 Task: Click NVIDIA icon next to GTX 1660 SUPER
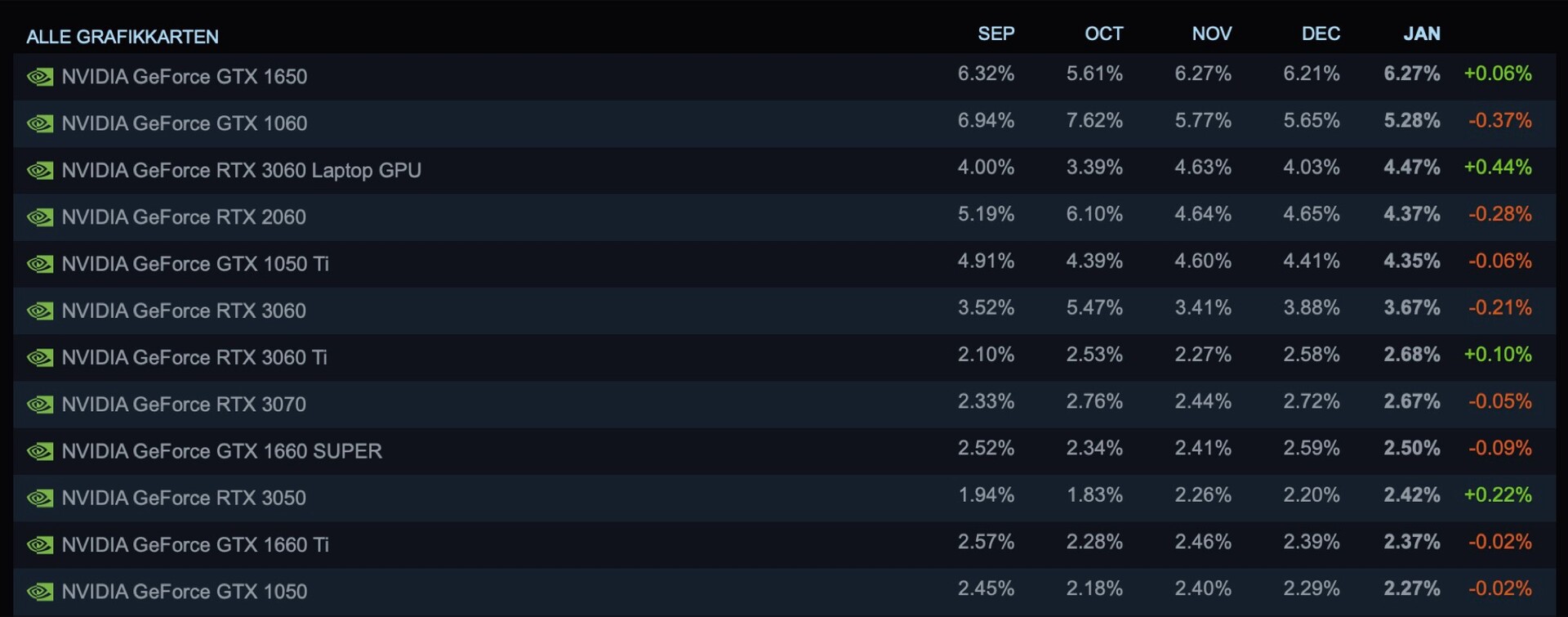point(40,451)
